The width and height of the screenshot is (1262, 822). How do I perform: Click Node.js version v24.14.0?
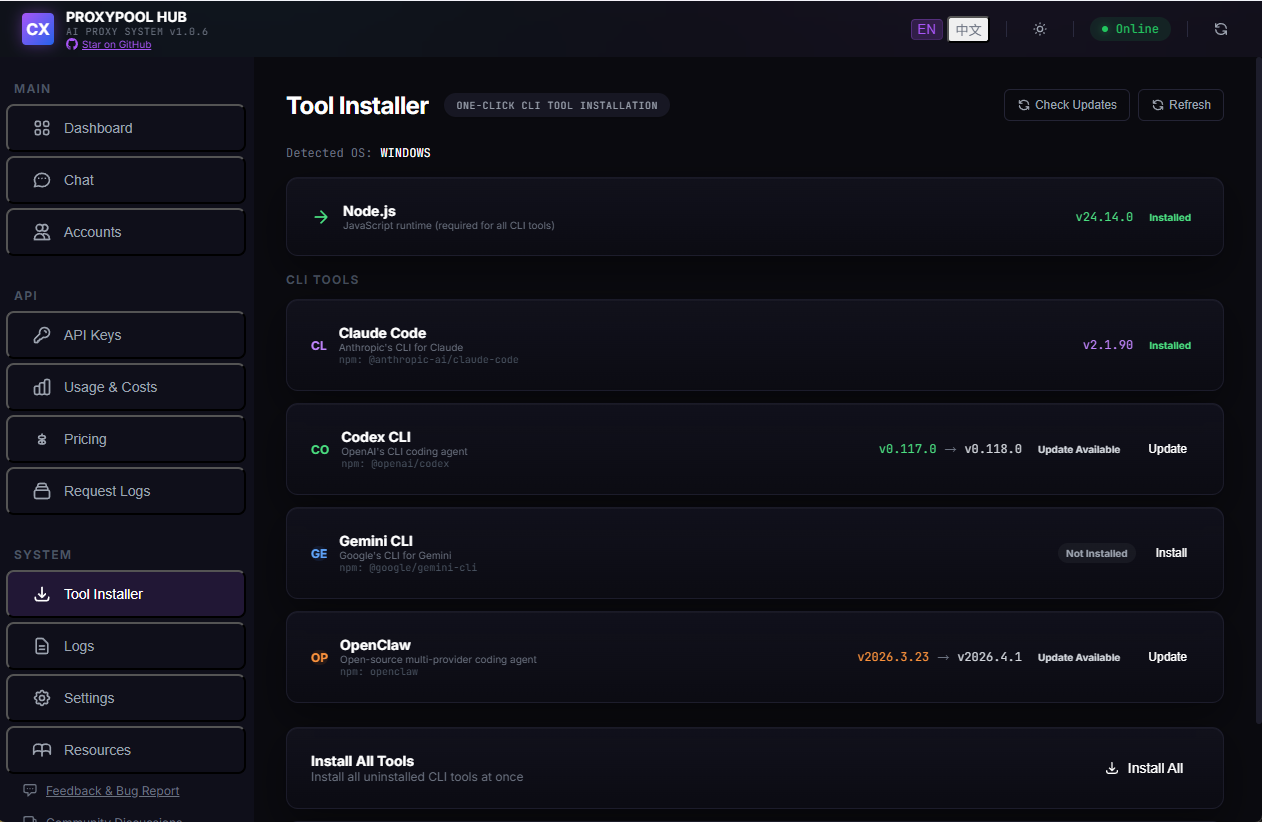[1104, 217]
